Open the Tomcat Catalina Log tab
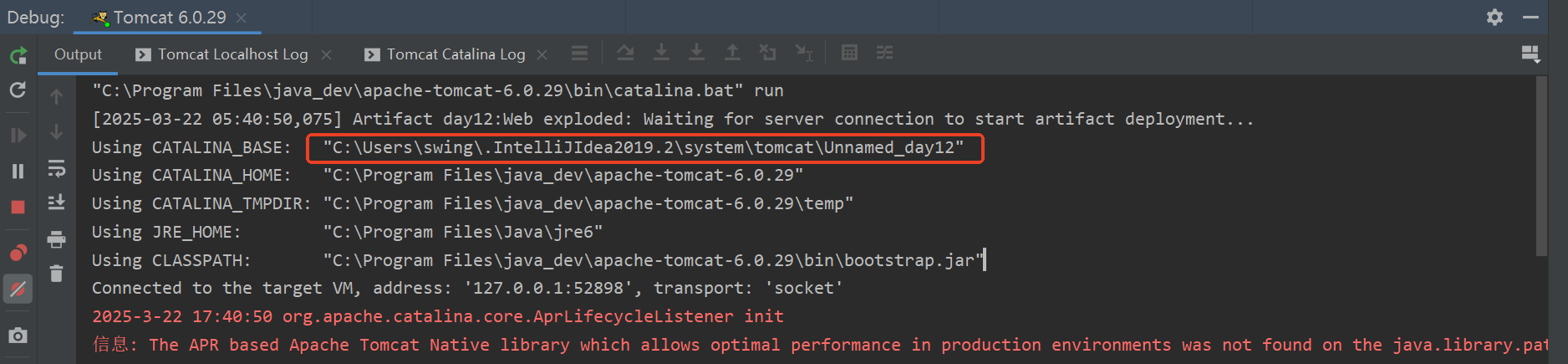This screenshot has width=1568, height=364. coord(456,54)
